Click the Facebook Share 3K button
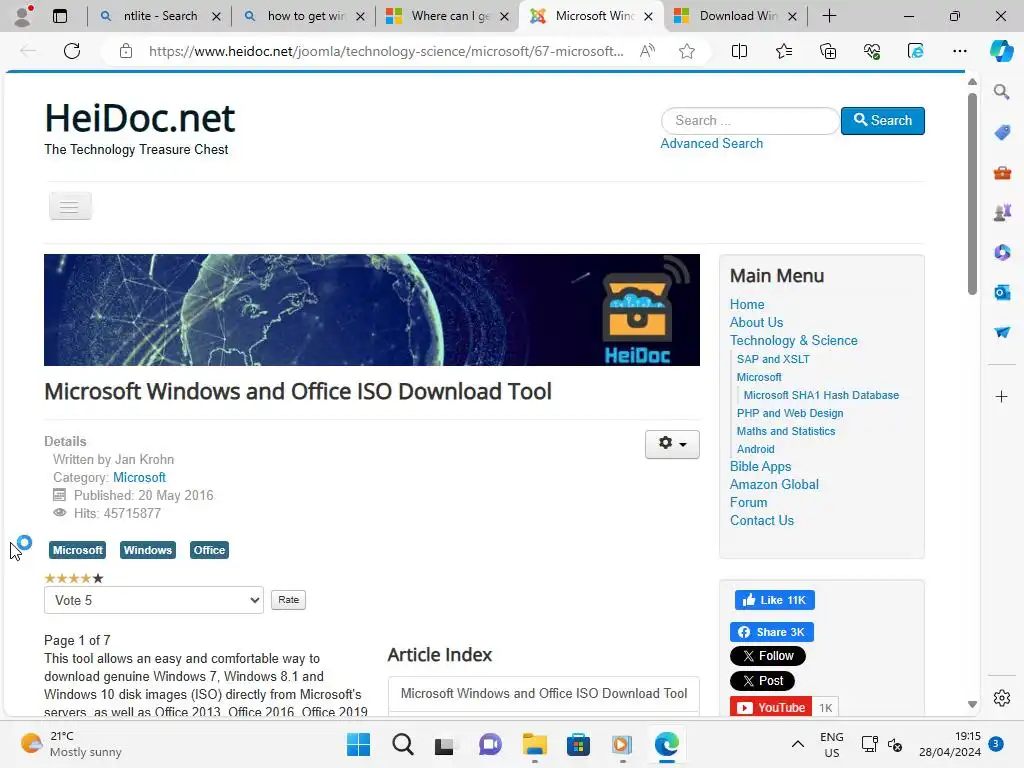The width and height of the screenshot is (1024, 768). pos(772,632)
